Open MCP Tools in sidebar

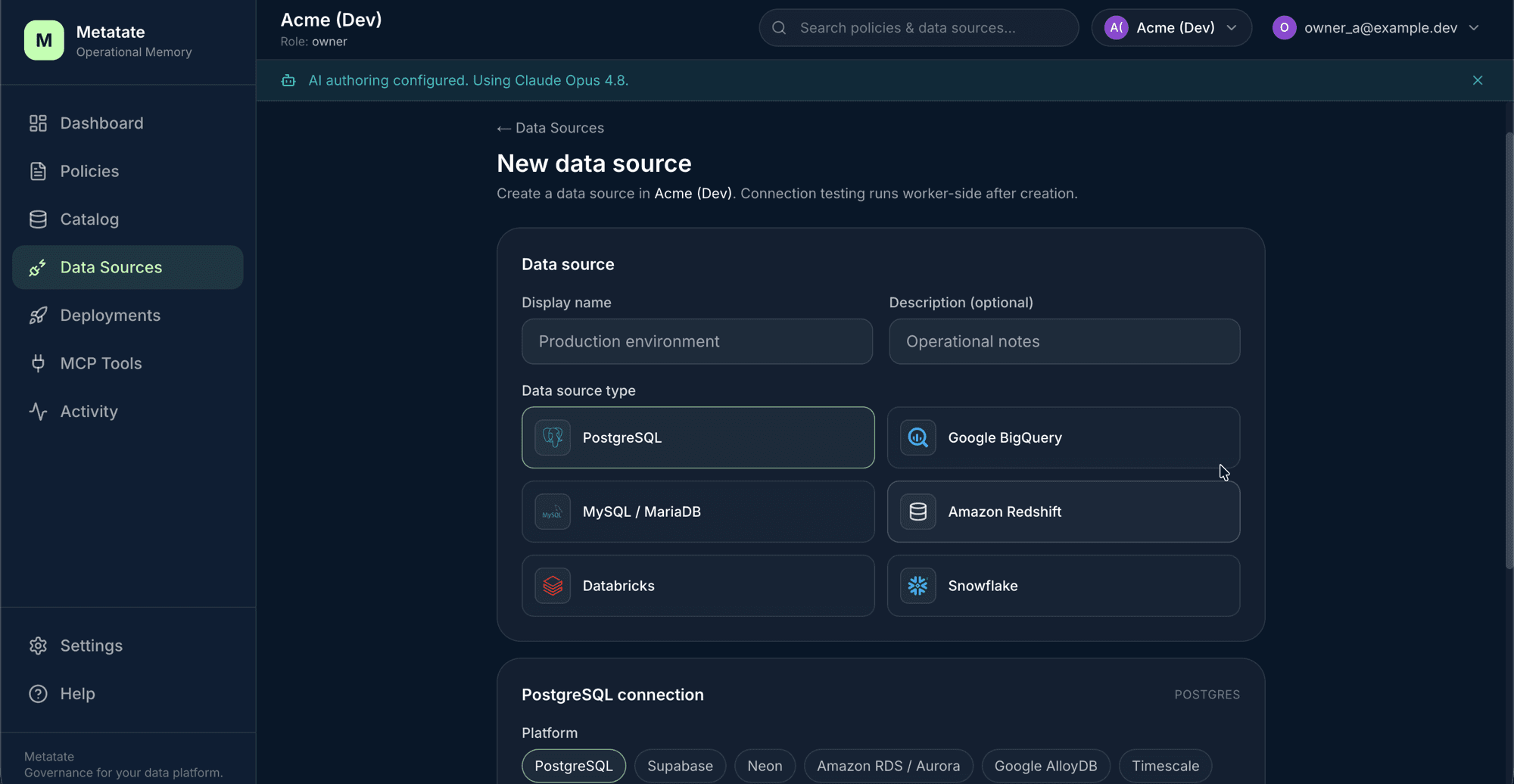click(128, 363)
